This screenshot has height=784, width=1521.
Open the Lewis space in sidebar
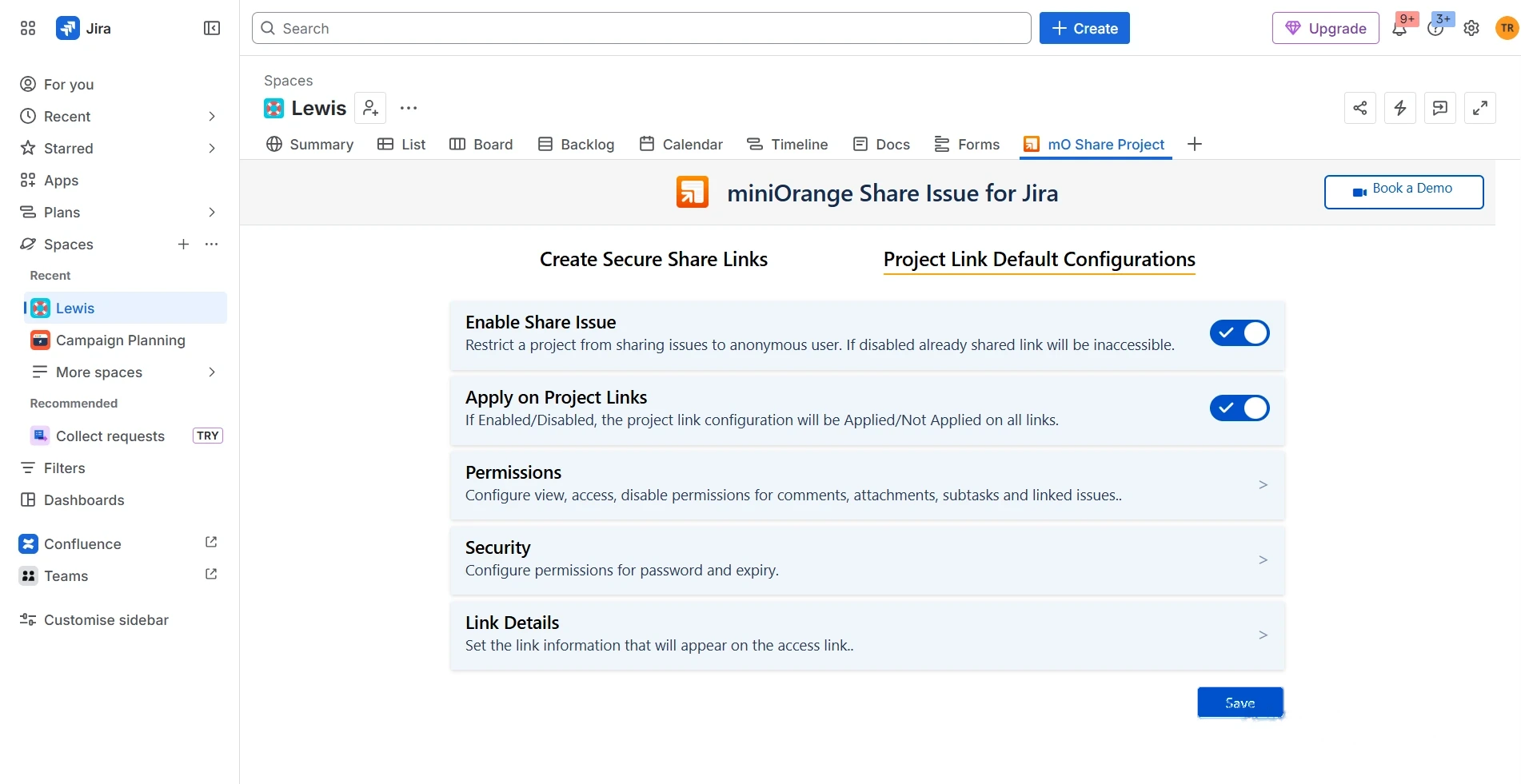pyautogui.click(x=126, y=308)
